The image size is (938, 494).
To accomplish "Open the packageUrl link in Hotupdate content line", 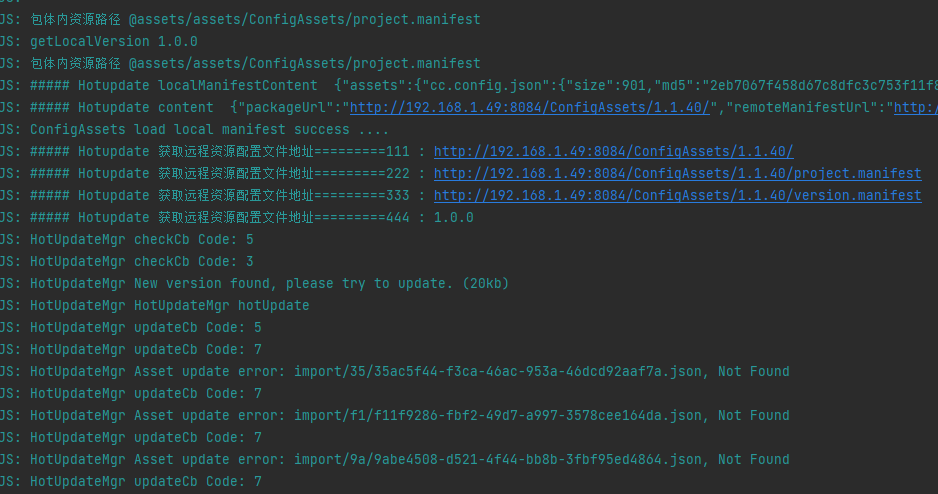I will 530,107.
